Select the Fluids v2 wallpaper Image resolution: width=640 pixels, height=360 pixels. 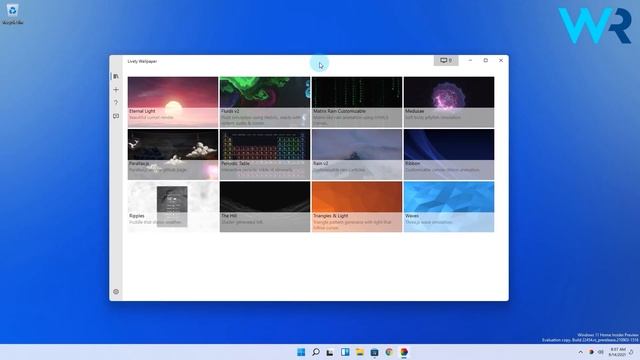click(x=265, y=102)
